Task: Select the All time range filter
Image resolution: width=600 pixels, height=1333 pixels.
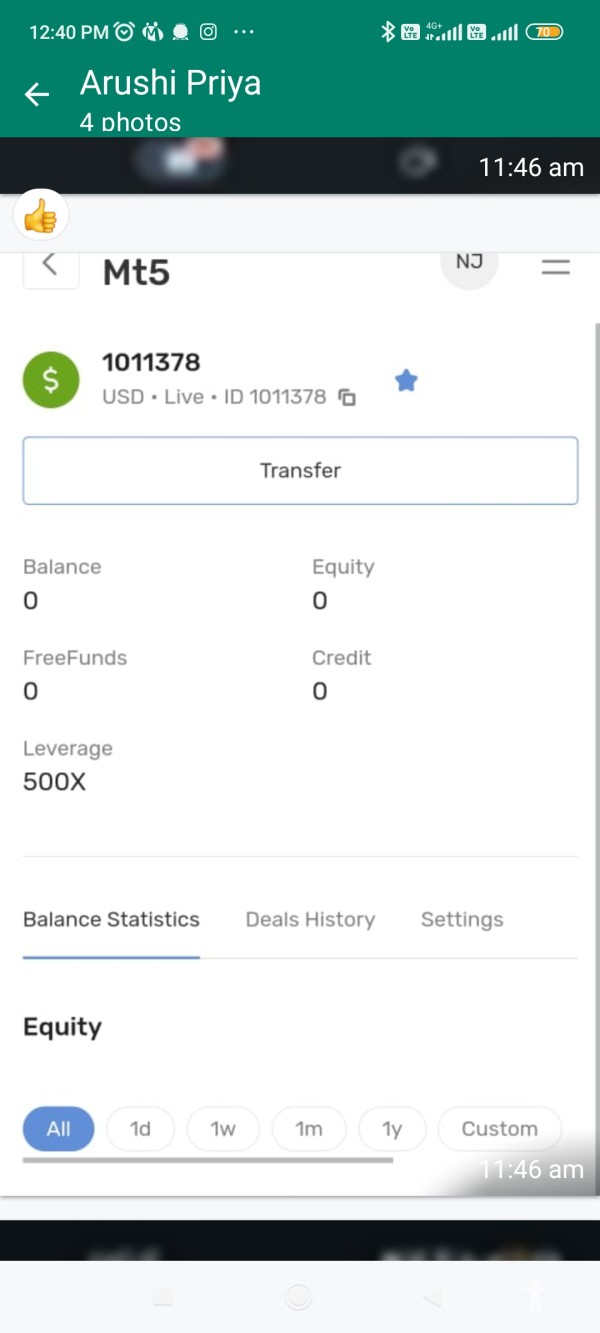Action: click(x=59, y=1129)
